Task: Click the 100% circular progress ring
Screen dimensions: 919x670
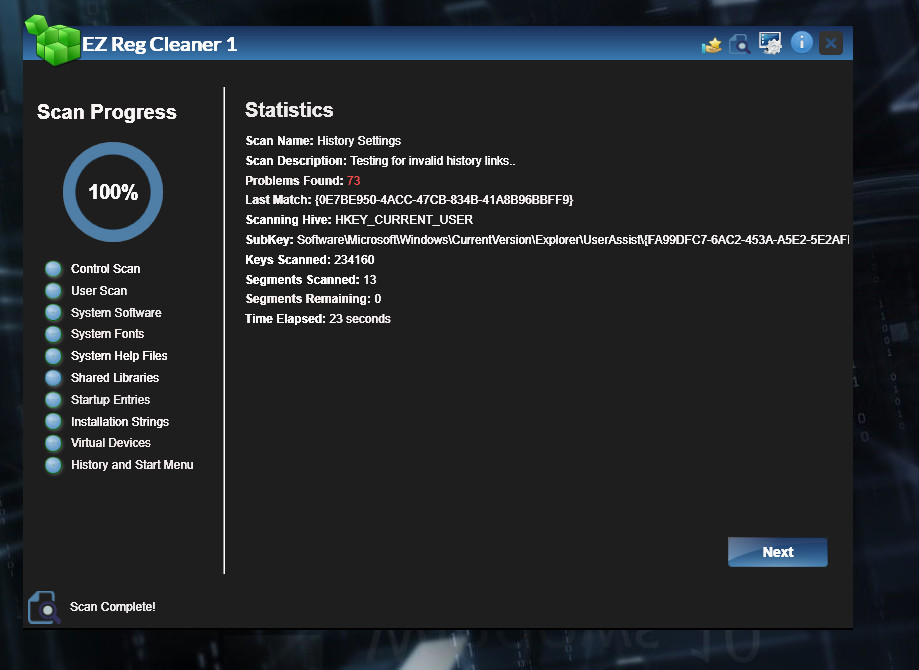Action: click(x=113, y=192)
